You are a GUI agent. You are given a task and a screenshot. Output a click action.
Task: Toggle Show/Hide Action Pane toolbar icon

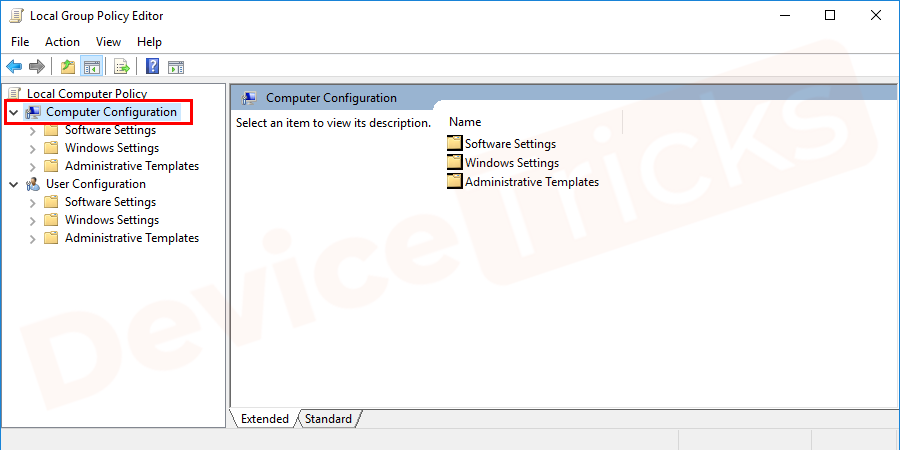pos(176,67)
